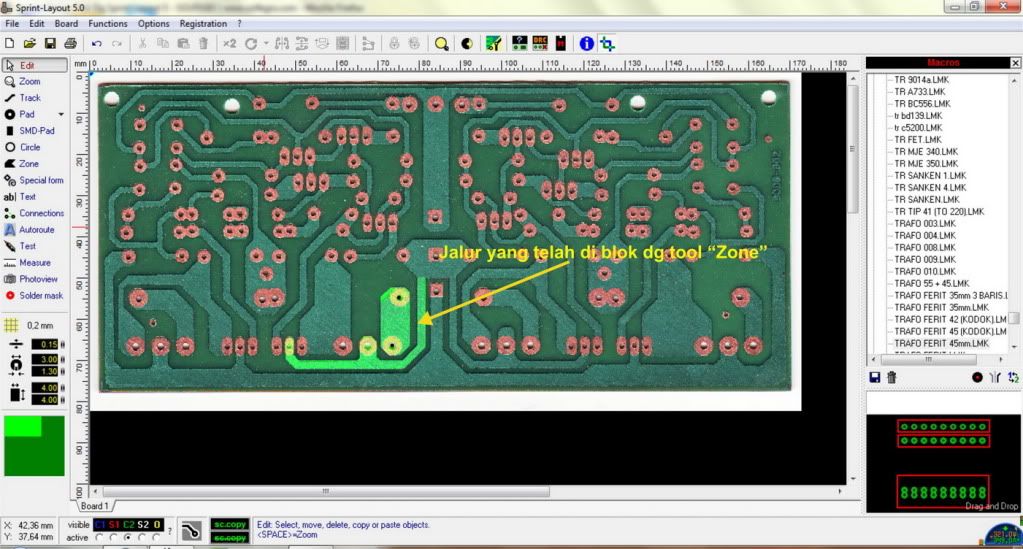Select the Measure tool
The image size is (1023, 549).
(x=27, y=262)
